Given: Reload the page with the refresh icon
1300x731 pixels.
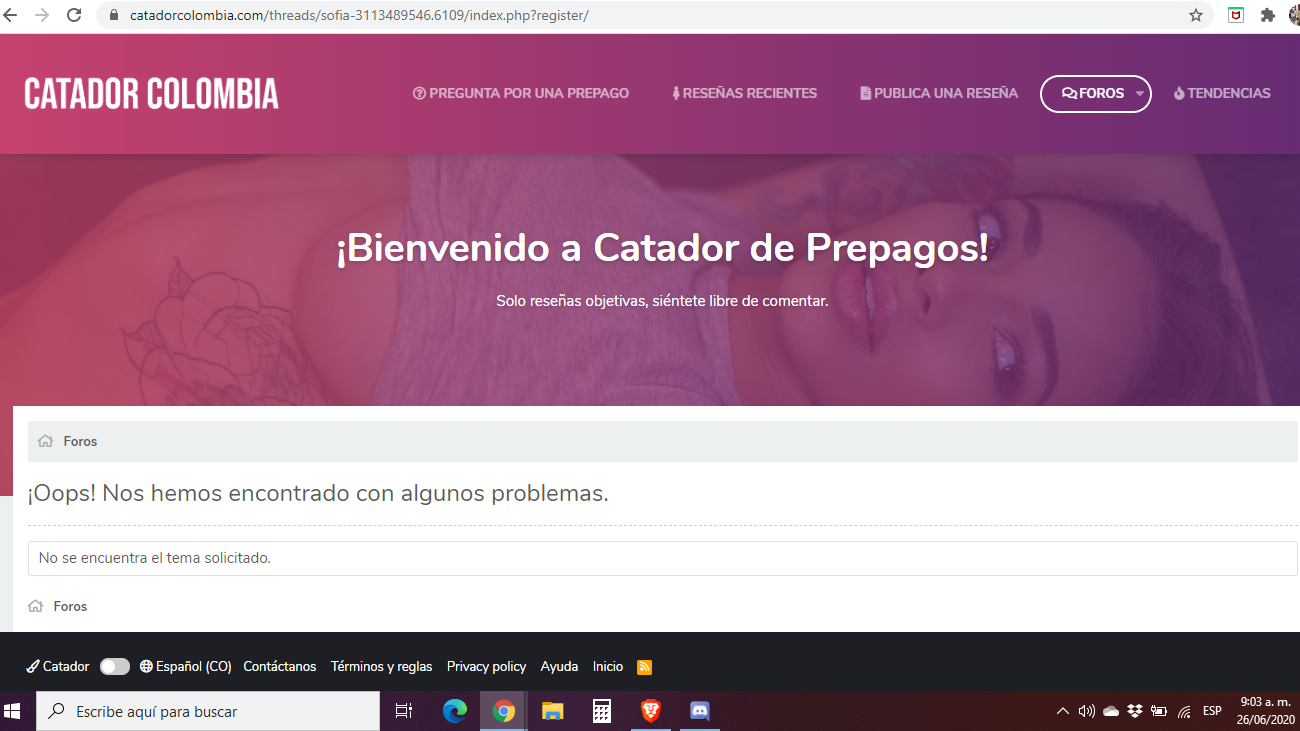Looking at the screenshot, I should [74, 15].
